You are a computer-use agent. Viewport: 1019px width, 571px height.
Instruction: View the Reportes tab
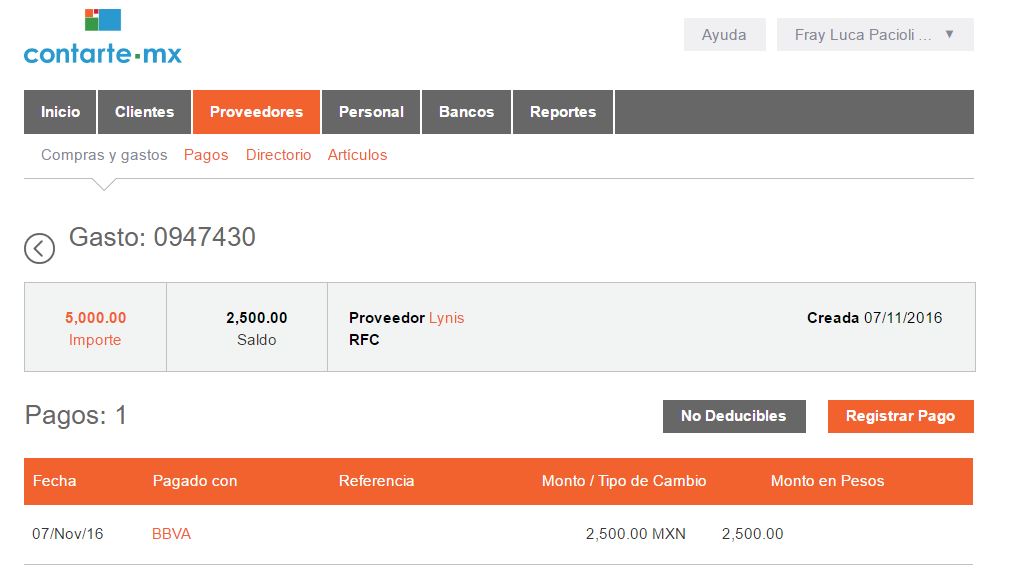pyautogui.click(x=563, y=112)
